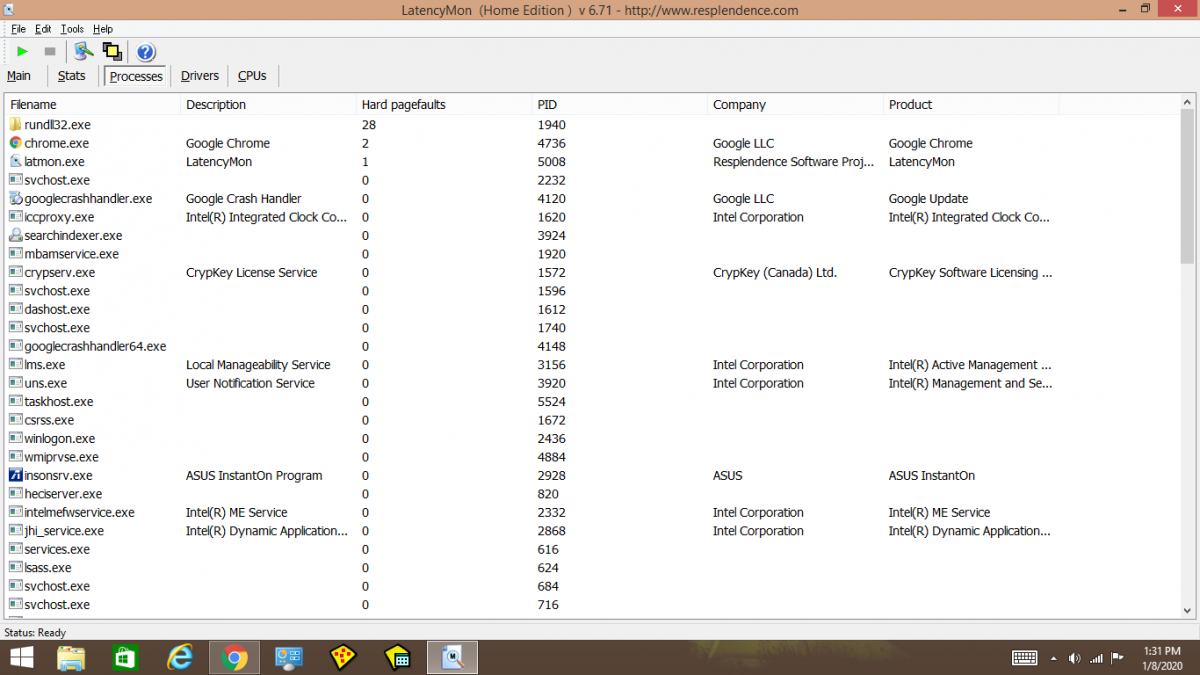Open the Help menu
Image resolution: width=1200 pixels, height=675 pixels.
103,29
